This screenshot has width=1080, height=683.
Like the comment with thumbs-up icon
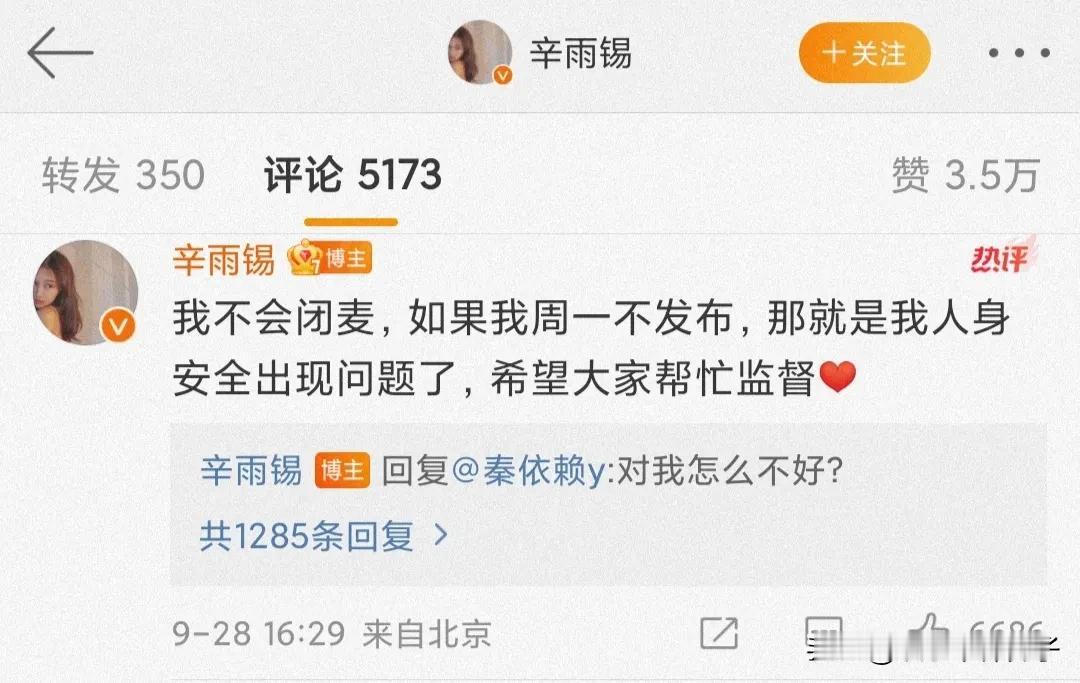(928, 632)
